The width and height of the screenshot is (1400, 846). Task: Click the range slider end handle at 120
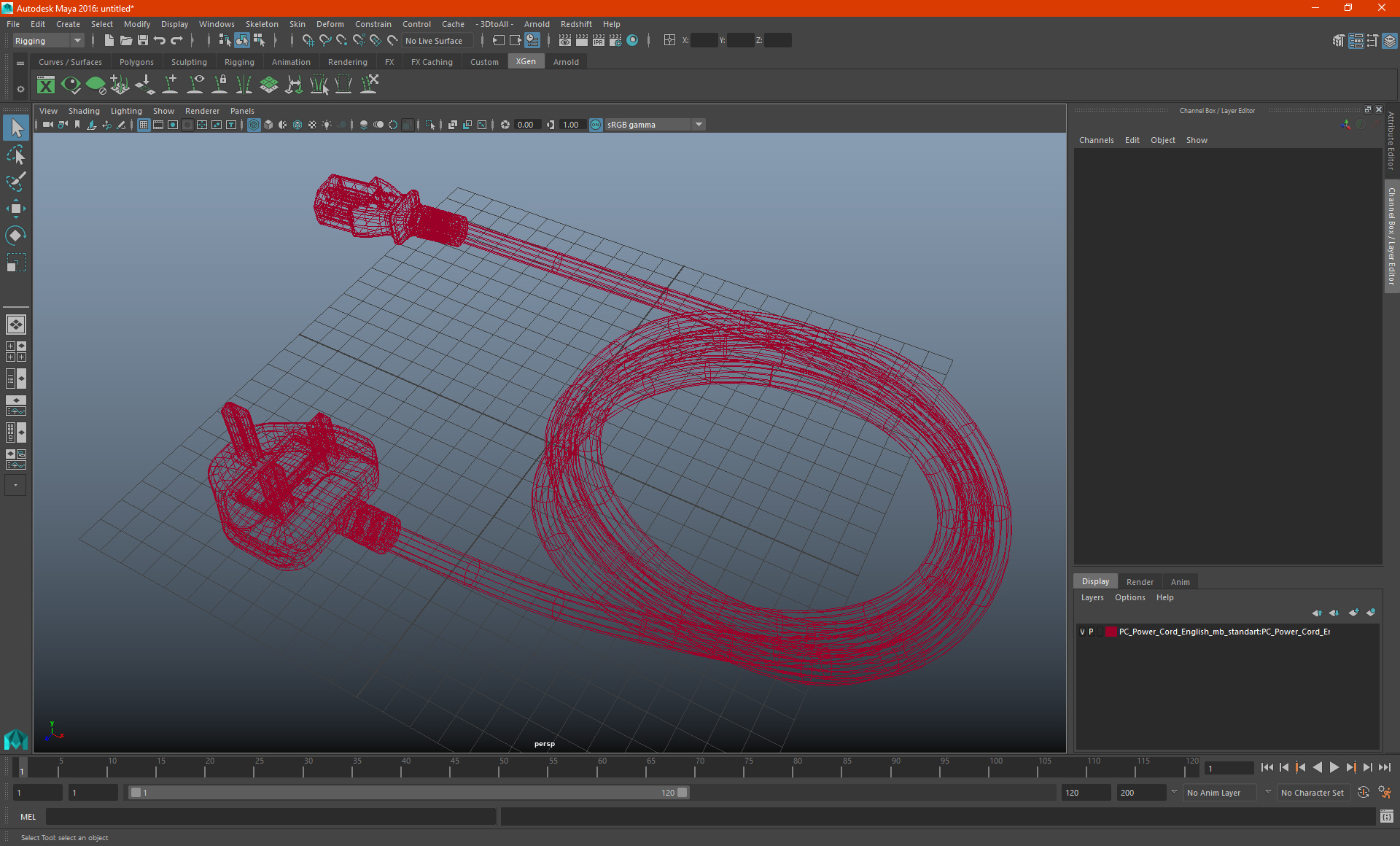(x=682, y=793)
